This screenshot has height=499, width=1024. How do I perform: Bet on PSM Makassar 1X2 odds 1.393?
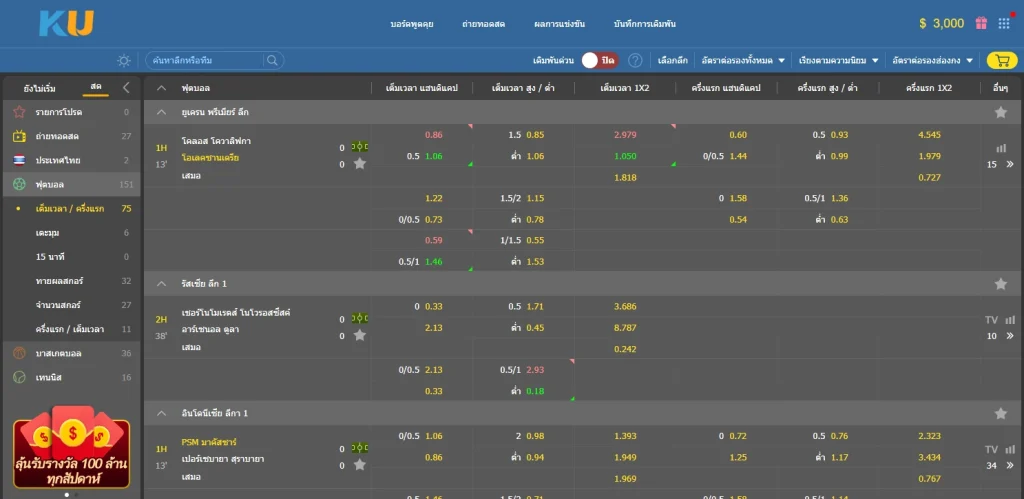click(625, 436)
